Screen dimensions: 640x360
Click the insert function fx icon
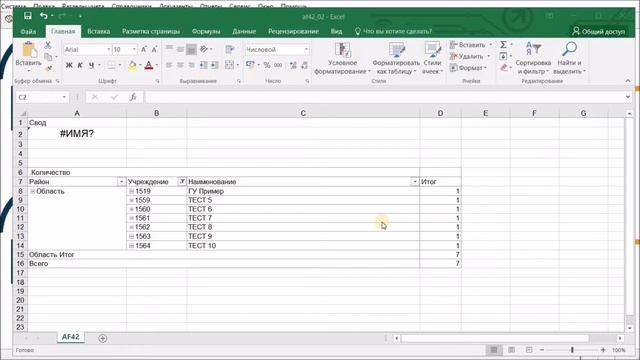tap(133, 97)
